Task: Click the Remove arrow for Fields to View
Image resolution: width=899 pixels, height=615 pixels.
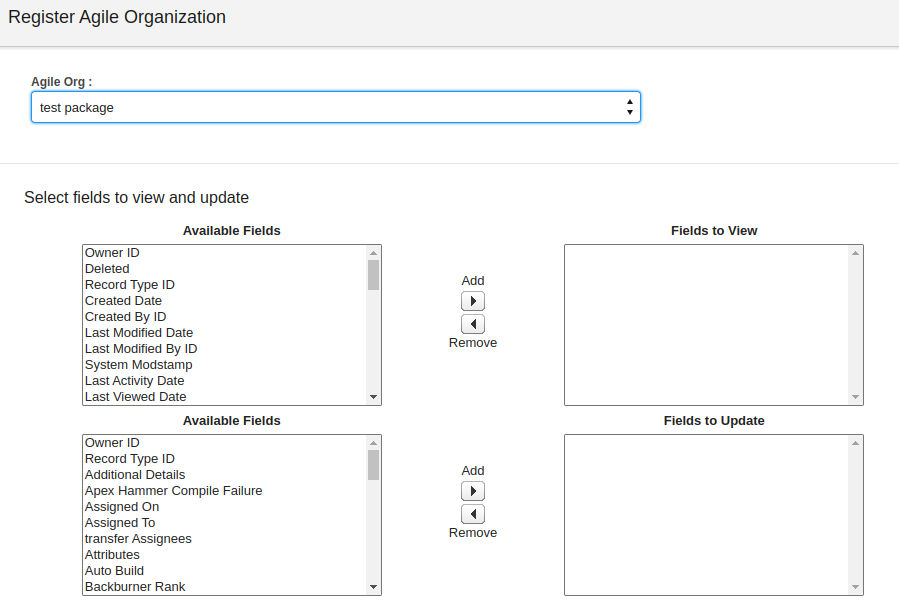Action: (473, 324)
